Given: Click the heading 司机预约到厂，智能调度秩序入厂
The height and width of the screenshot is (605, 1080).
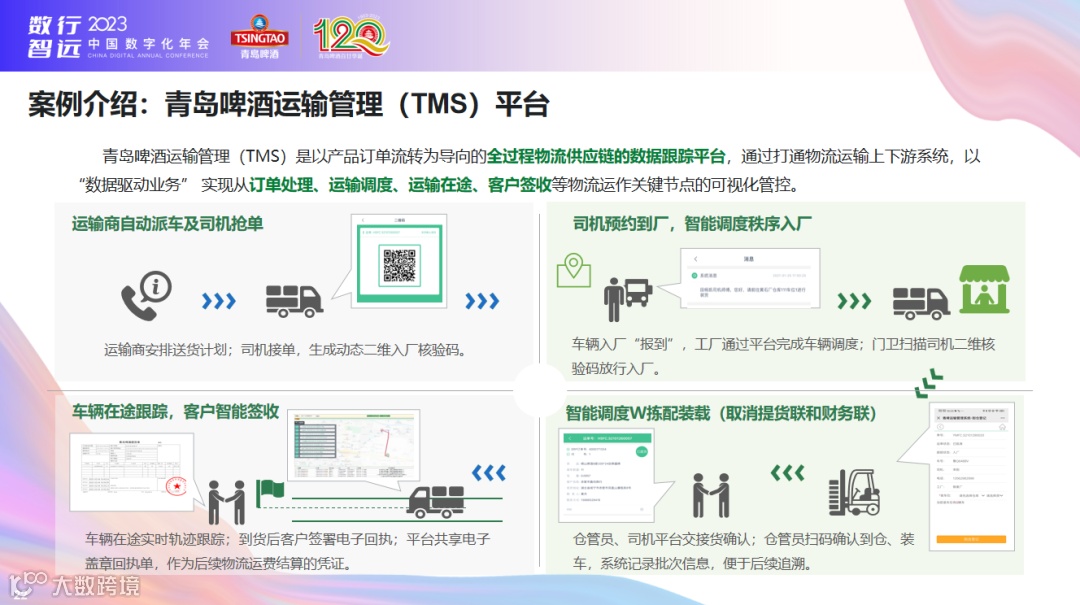Looking at the screenshot, I should click(x=692, y=224).
